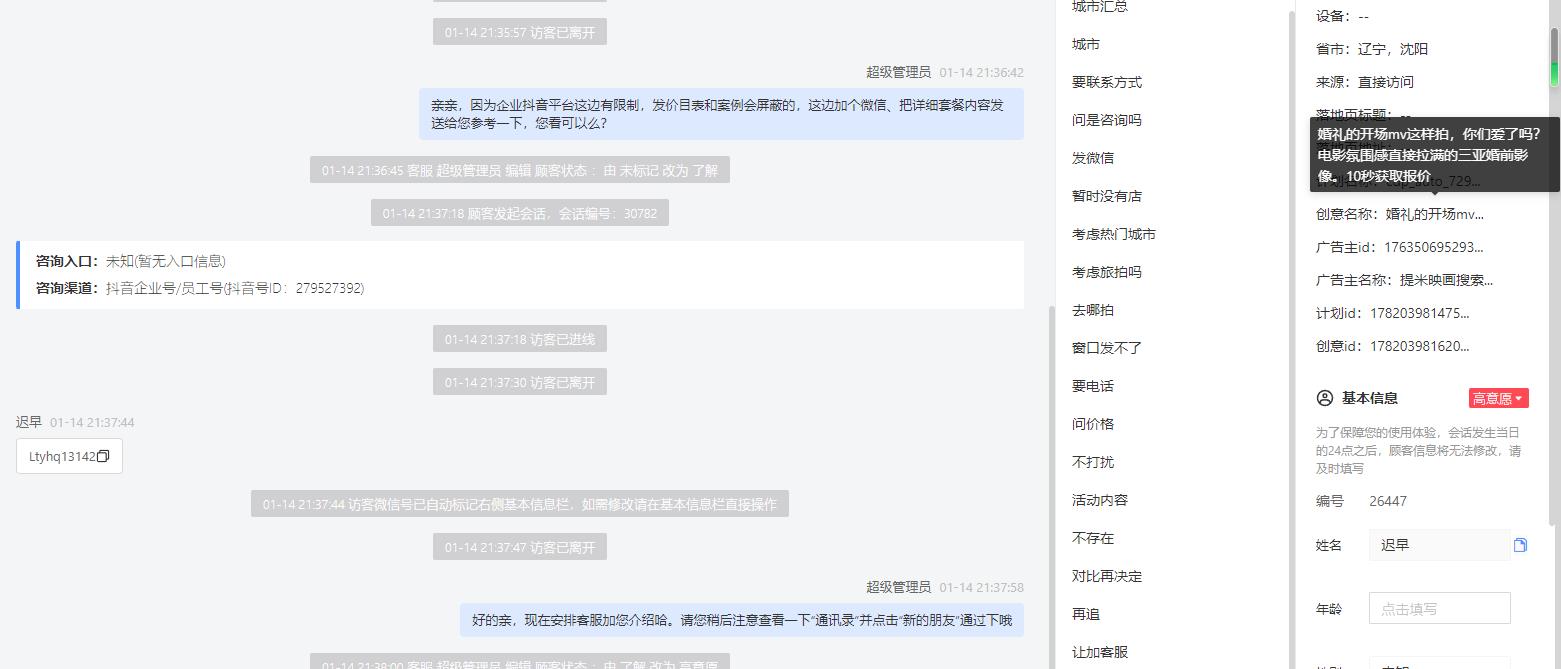This screenshot has height=669, width=1561.
Task: Copy the customer name 迟早
Action: click(x=1520, y=545)
